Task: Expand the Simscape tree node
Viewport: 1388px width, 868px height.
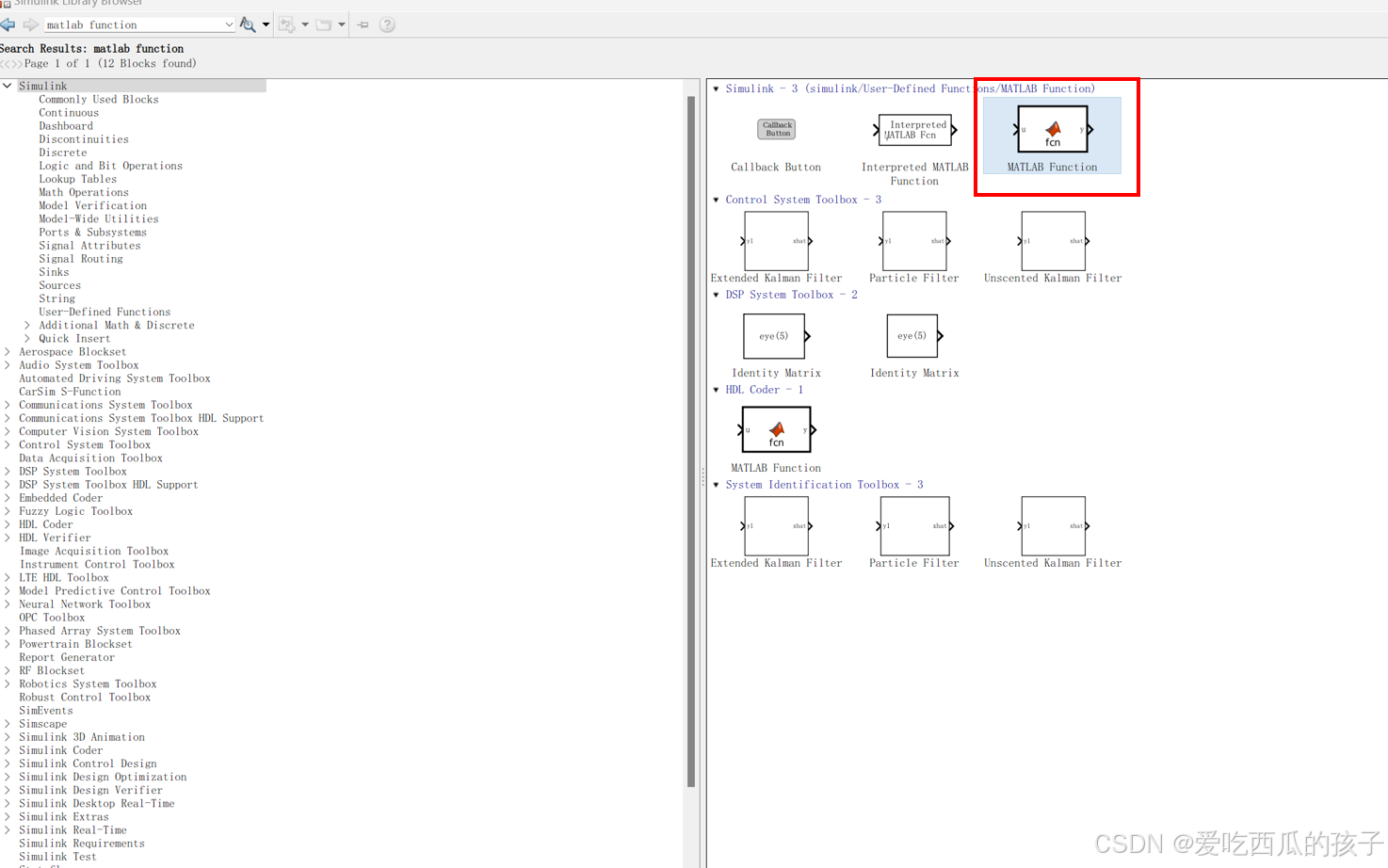Action: point(8,724)
